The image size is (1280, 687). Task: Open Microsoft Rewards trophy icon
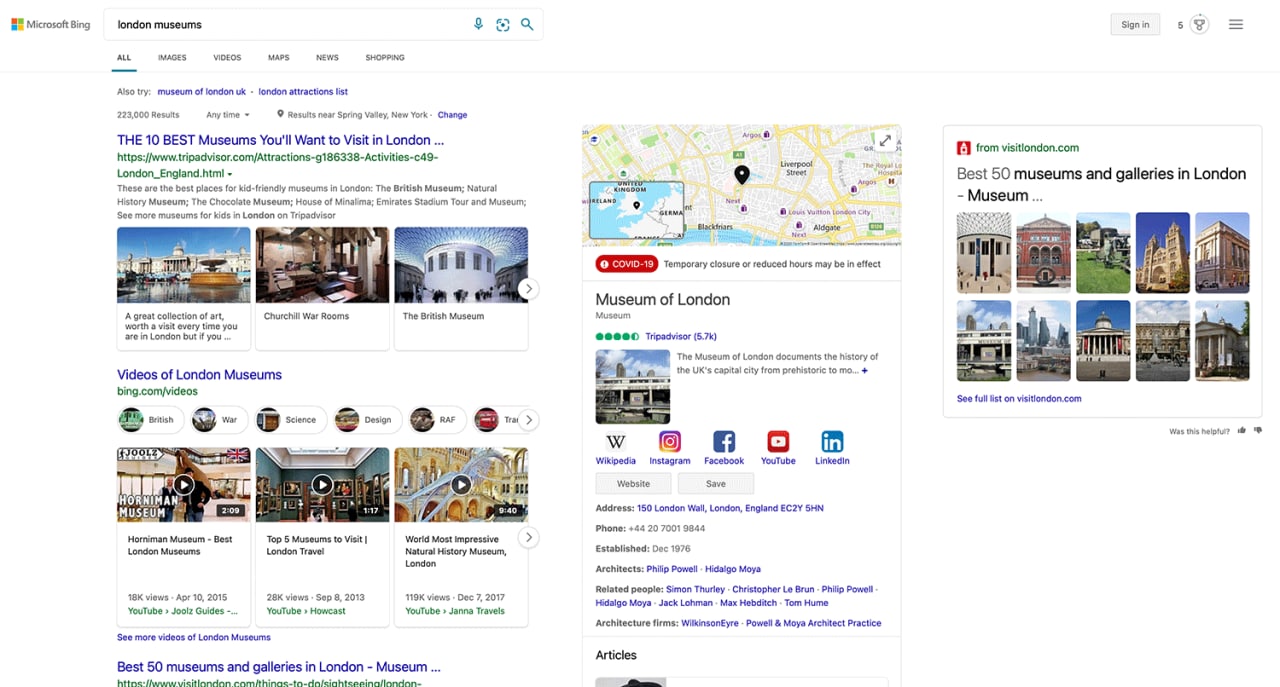(1199, 24)
